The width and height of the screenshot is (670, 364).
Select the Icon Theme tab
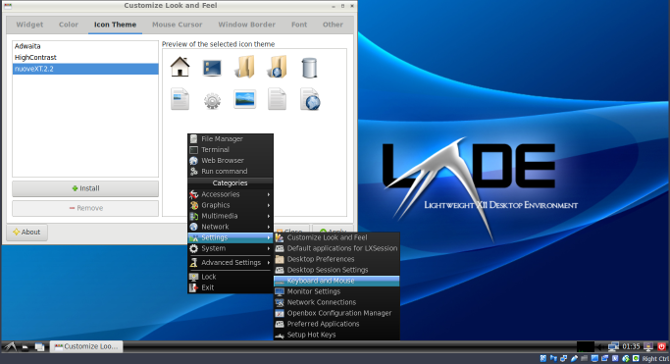(x=115, y=25)
